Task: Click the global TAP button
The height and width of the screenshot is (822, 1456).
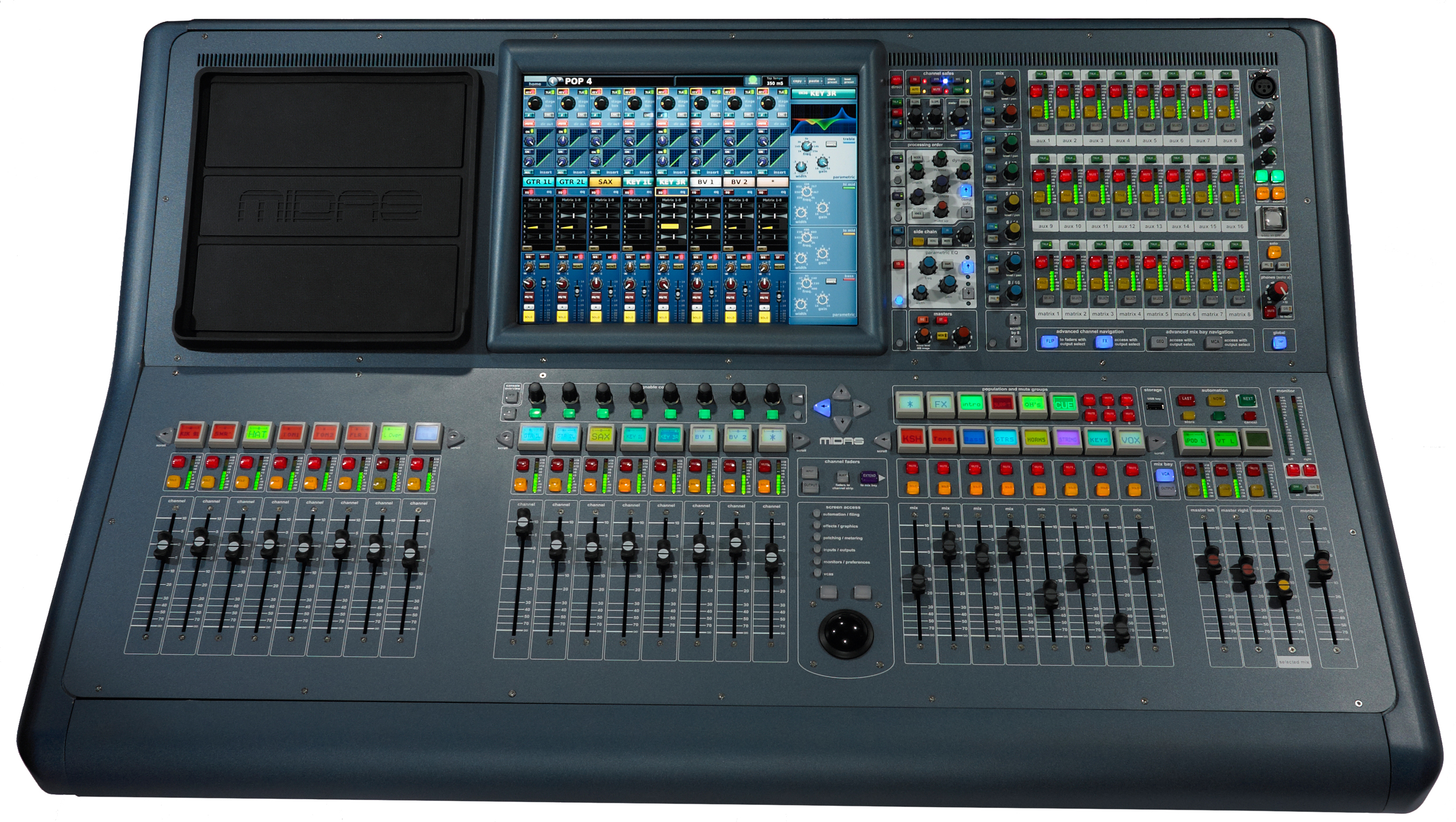Action: [1280, 342]
